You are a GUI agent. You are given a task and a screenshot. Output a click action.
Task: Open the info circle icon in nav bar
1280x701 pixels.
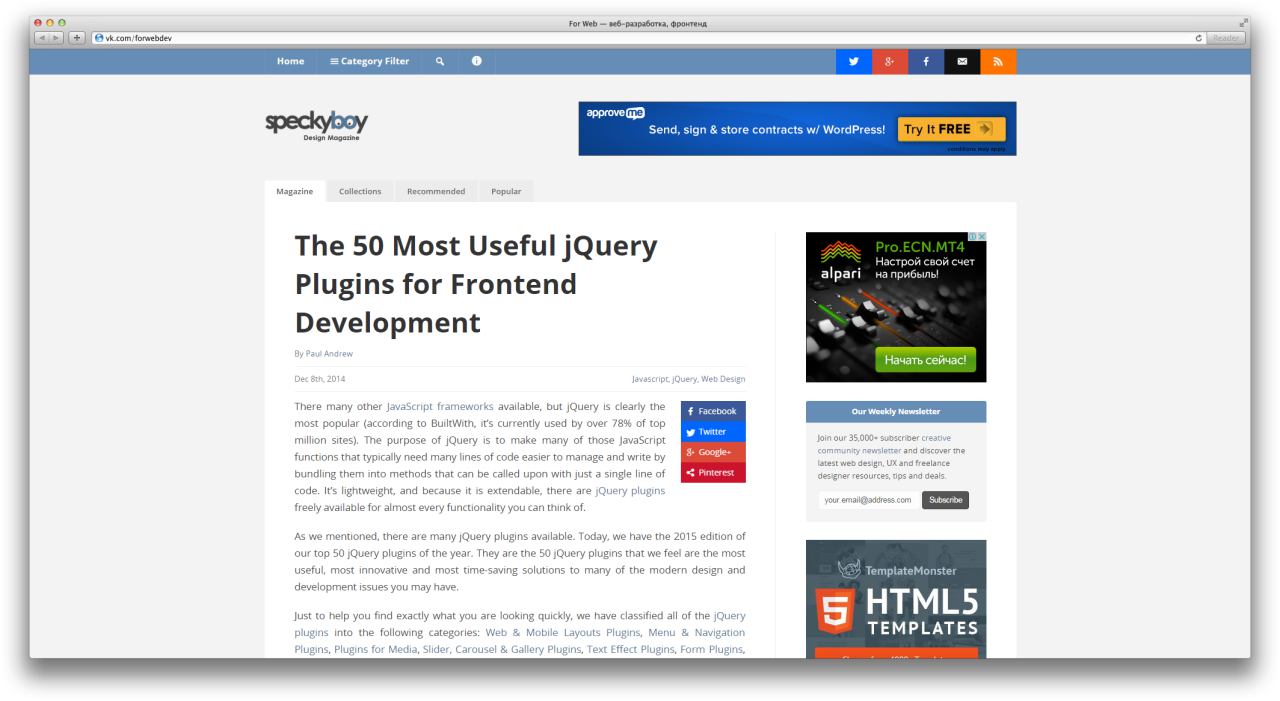tap(476, 61)
